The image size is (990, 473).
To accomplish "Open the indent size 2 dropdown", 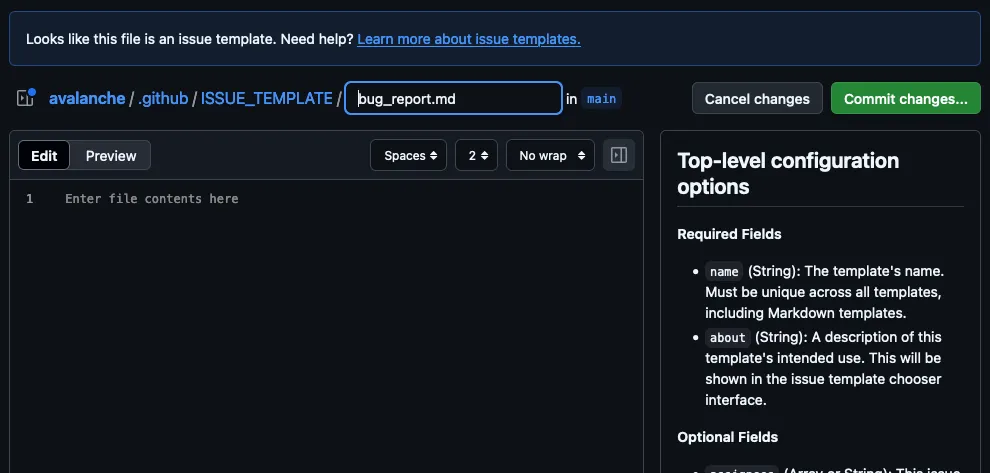I will 476,155.
